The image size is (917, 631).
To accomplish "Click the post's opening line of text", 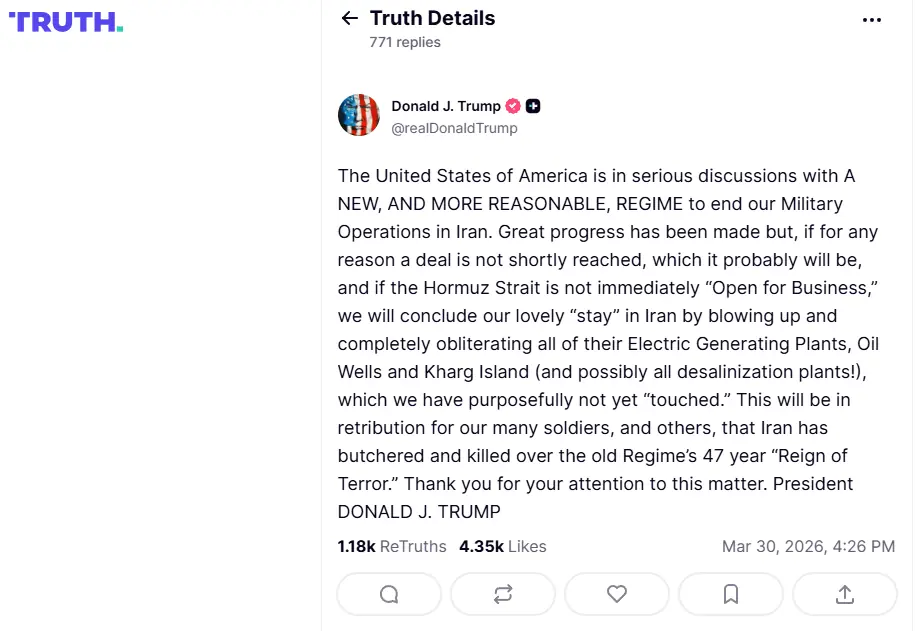I will [x=596, y=176].
